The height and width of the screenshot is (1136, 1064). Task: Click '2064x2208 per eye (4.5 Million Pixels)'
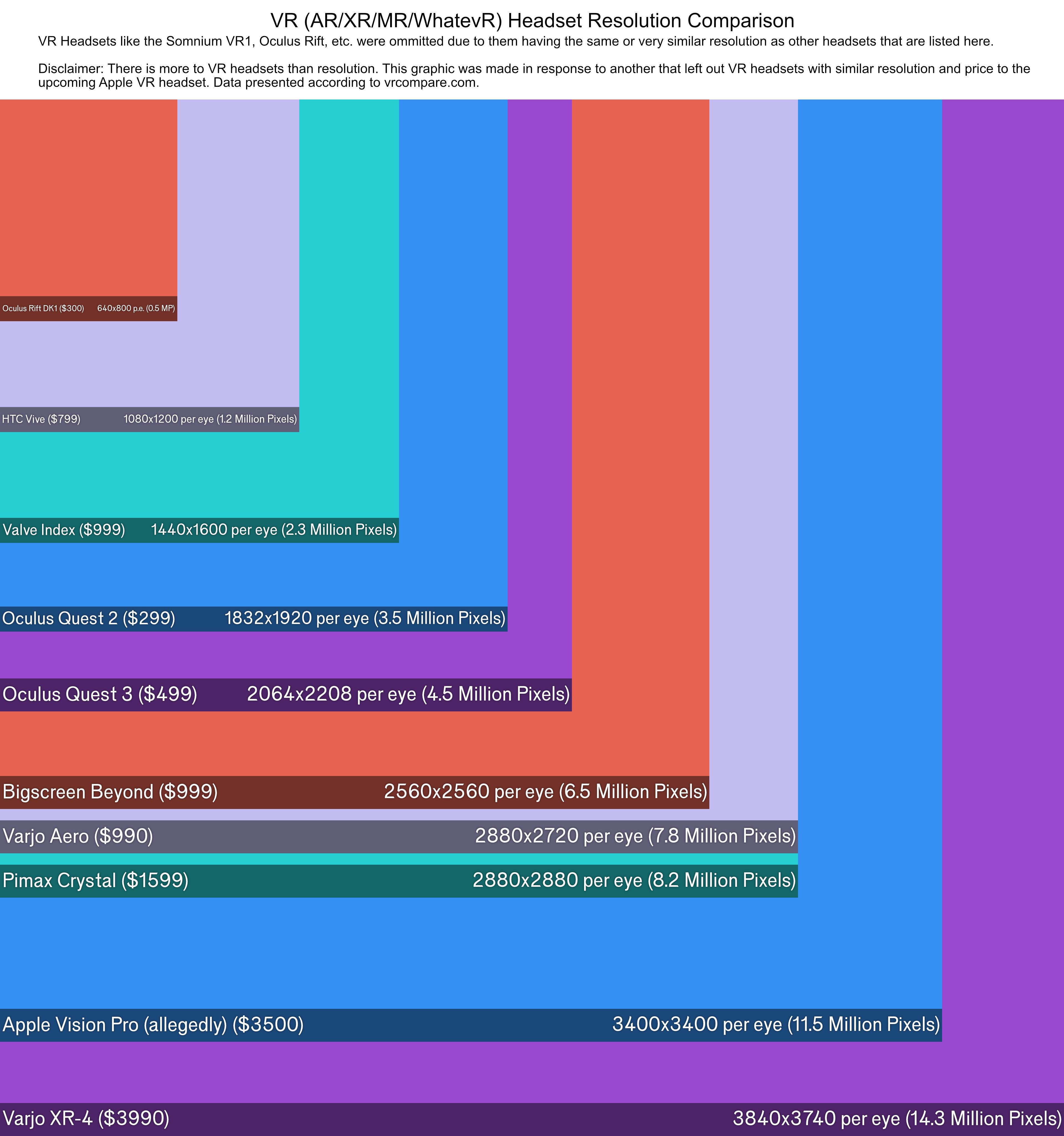pyautogui.click(x=409, y=695)
